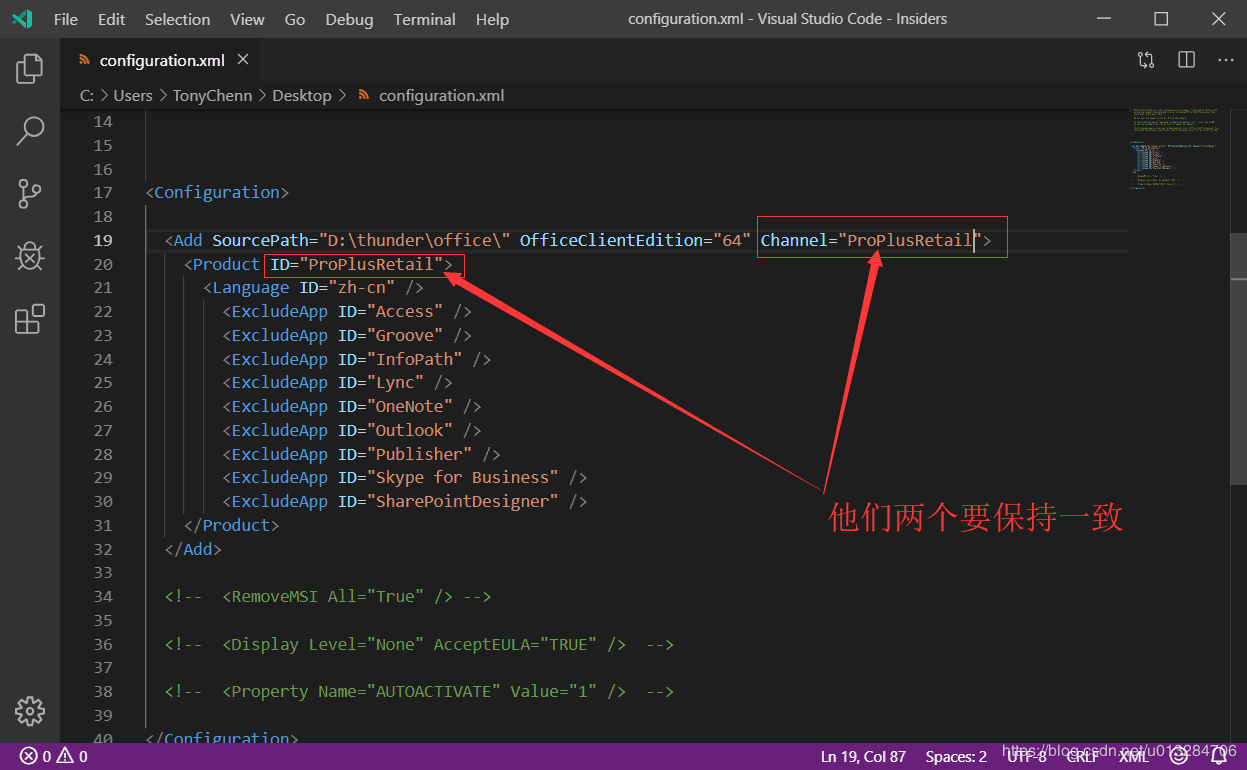Click the commented AUTOACTIVATE Property line

420,691
